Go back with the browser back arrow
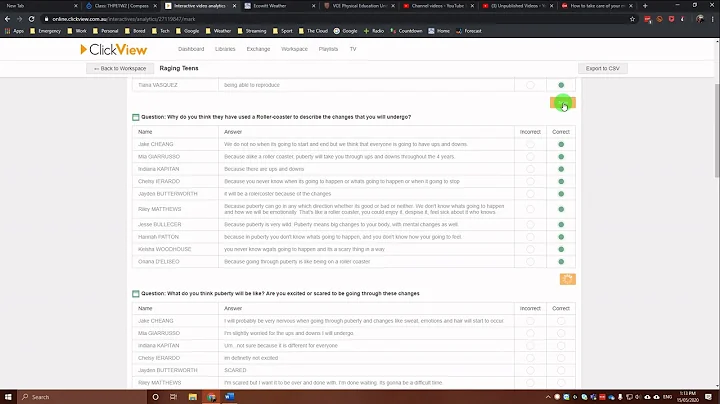The height and width of the screenshot is (404, 720). (x=7, y=19)
